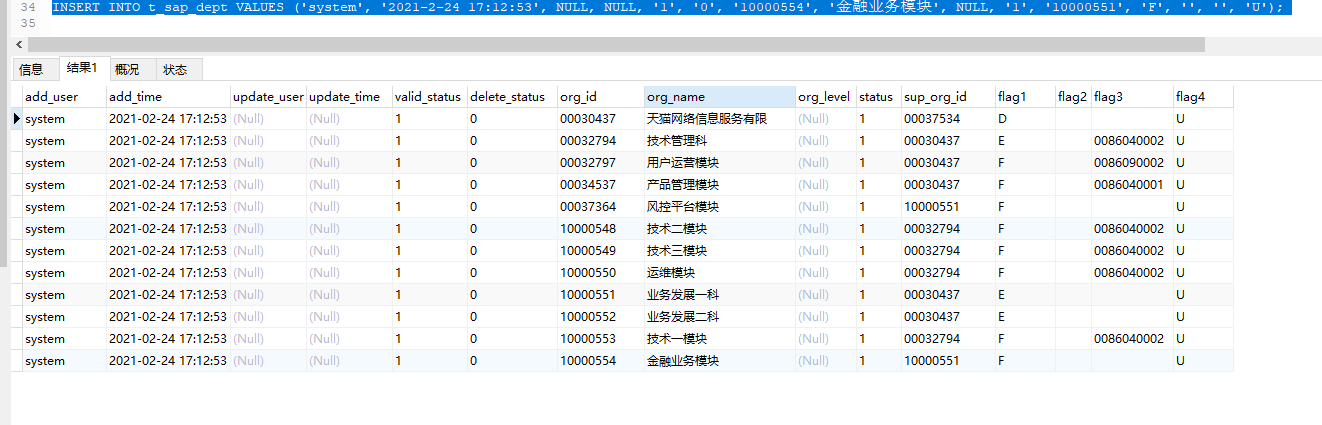The image size is (1322, 425).
Task: Click the org_name cell 业务发展一科
Action: [x=720, y=295]
